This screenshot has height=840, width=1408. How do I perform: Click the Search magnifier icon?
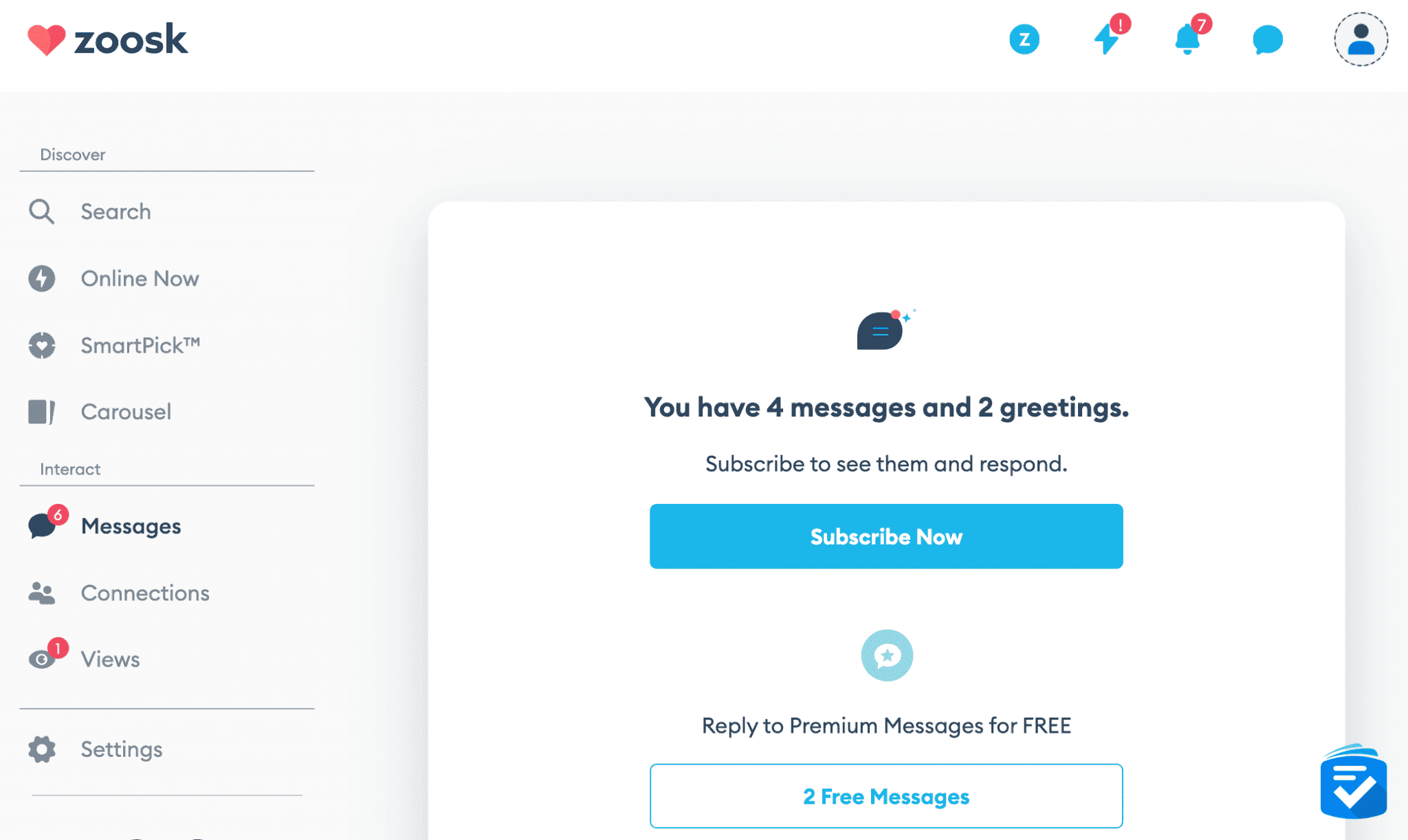pyautogui.click(x=41, y=212)
